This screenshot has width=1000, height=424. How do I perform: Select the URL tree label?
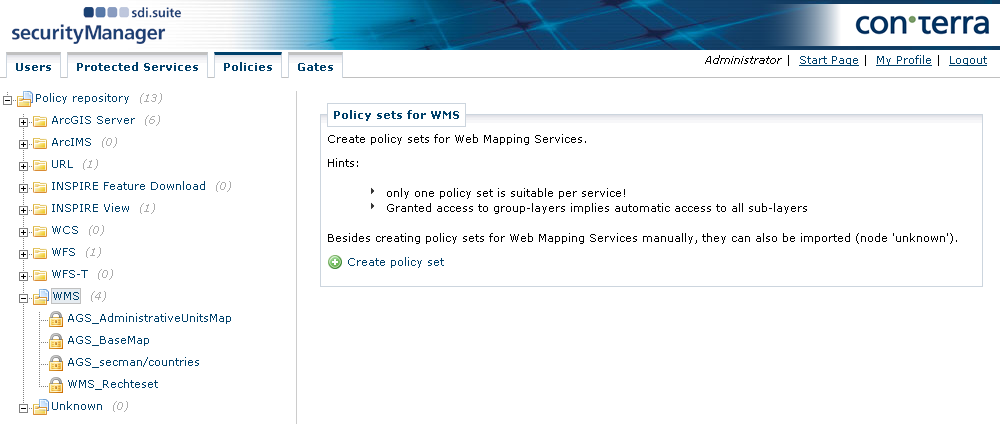pos(62,164)
